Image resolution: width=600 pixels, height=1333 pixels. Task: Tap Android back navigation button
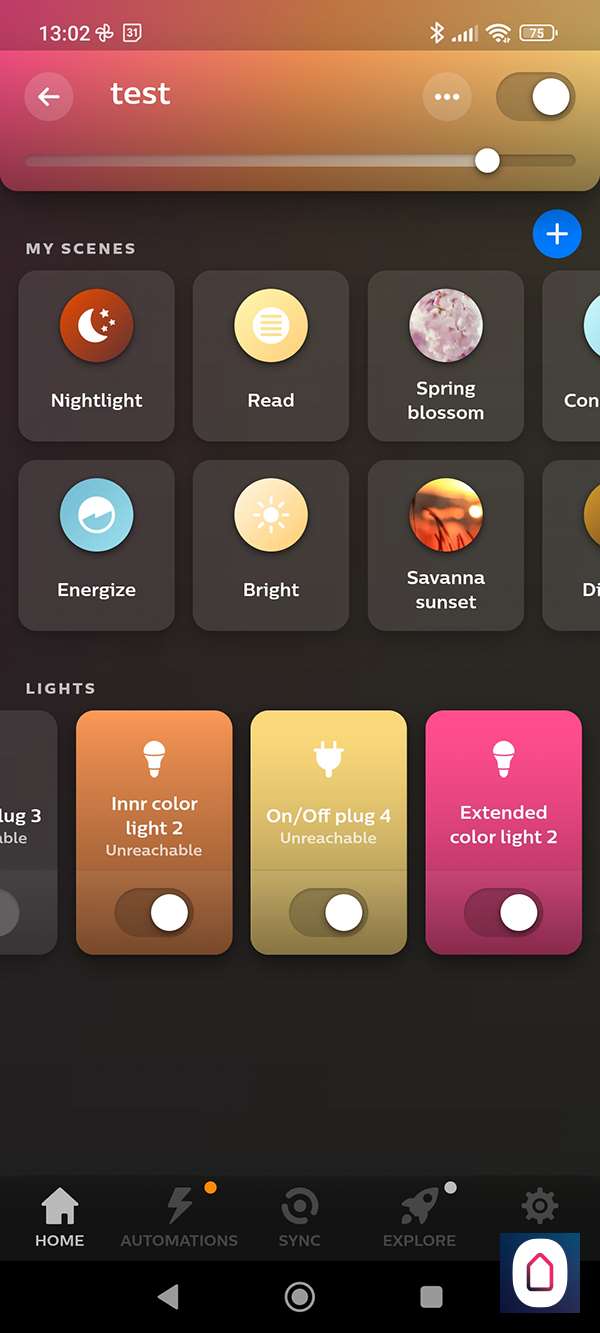[168, 1297]
